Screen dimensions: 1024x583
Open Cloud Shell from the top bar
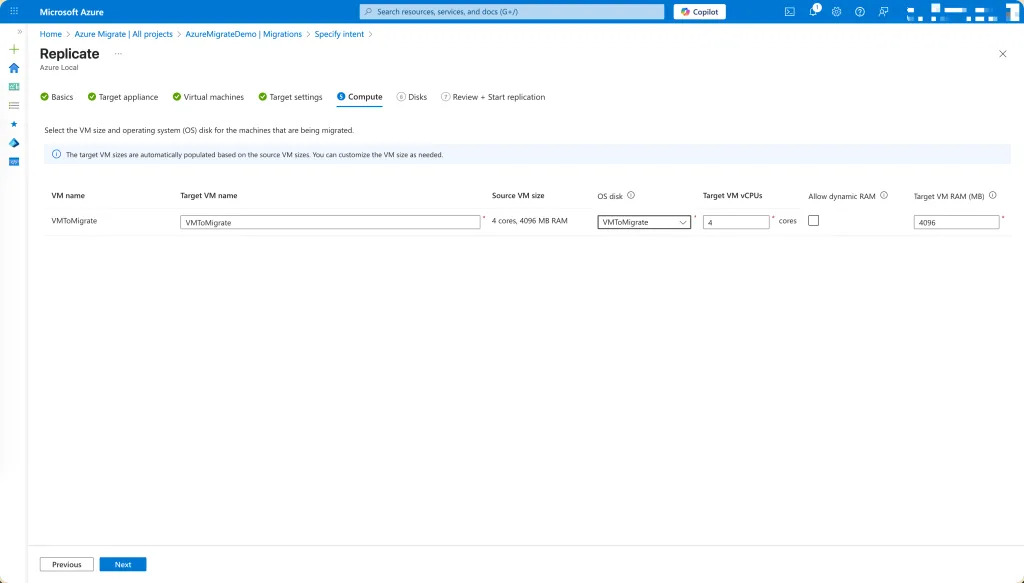pos(790,12)
